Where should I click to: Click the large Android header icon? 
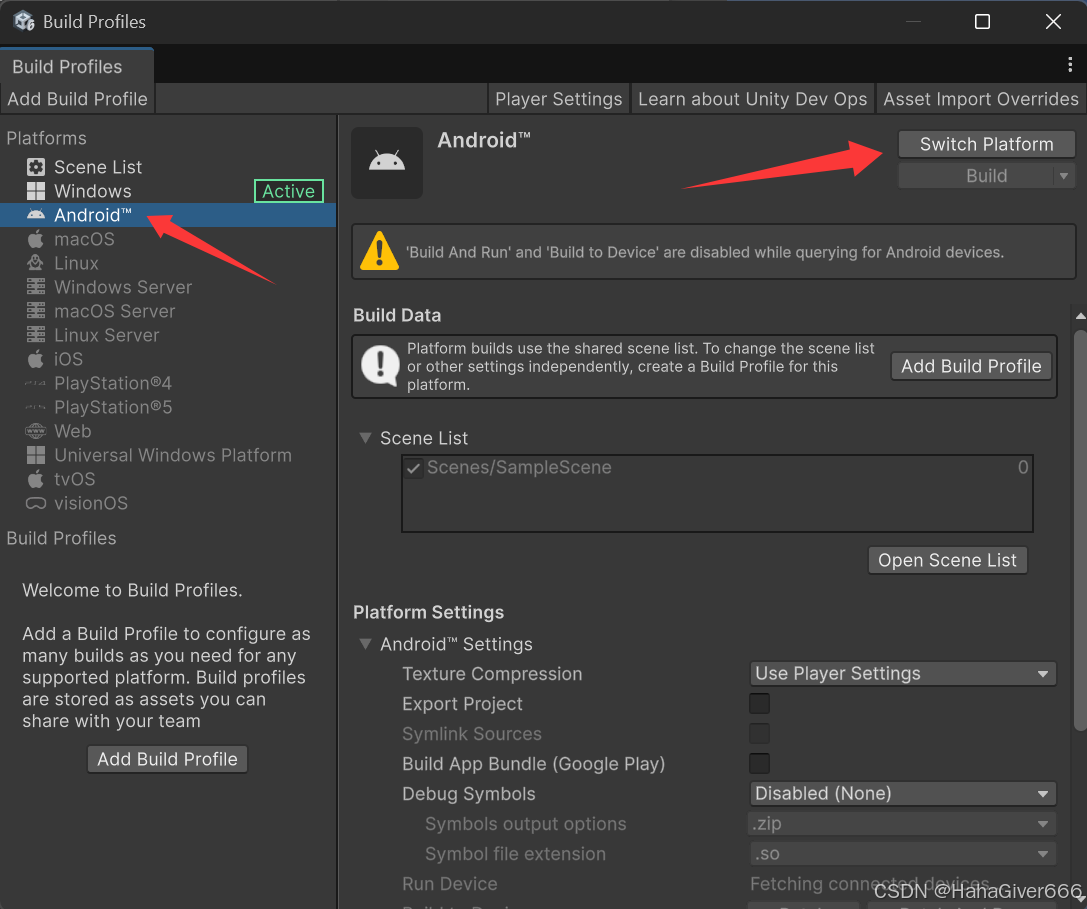(x=387, y=162)
